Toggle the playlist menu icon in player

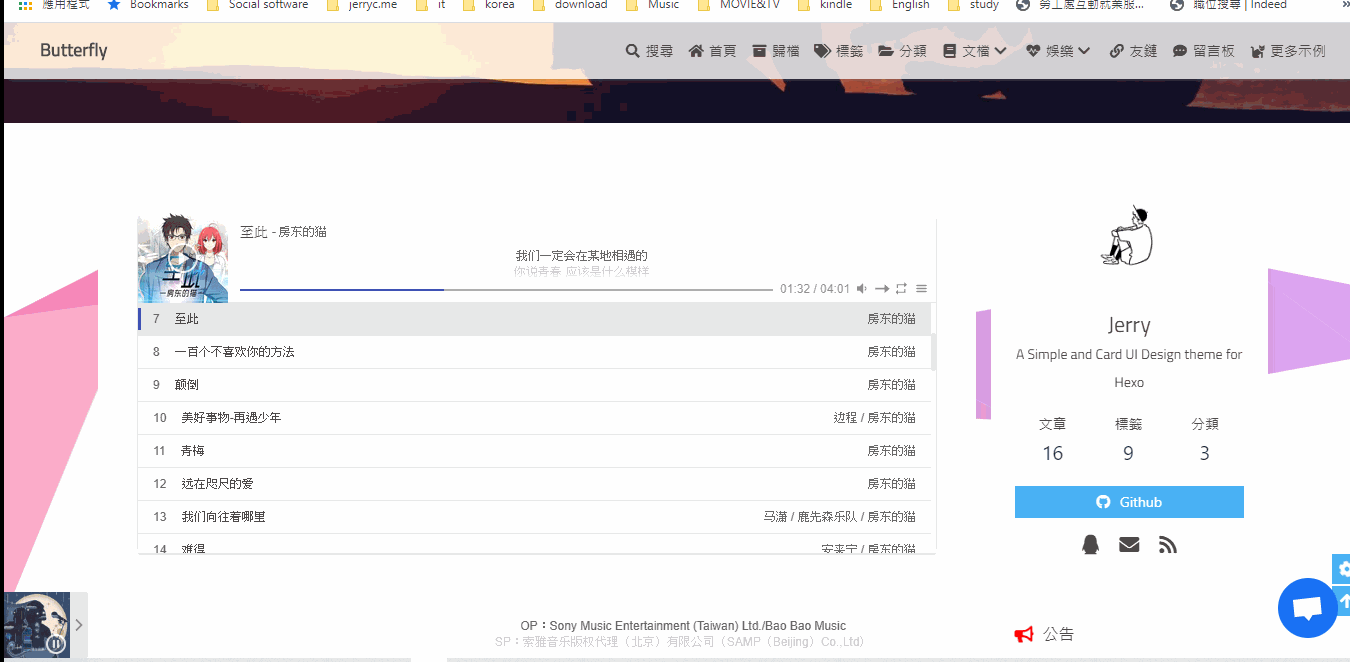tap(921, 289)
